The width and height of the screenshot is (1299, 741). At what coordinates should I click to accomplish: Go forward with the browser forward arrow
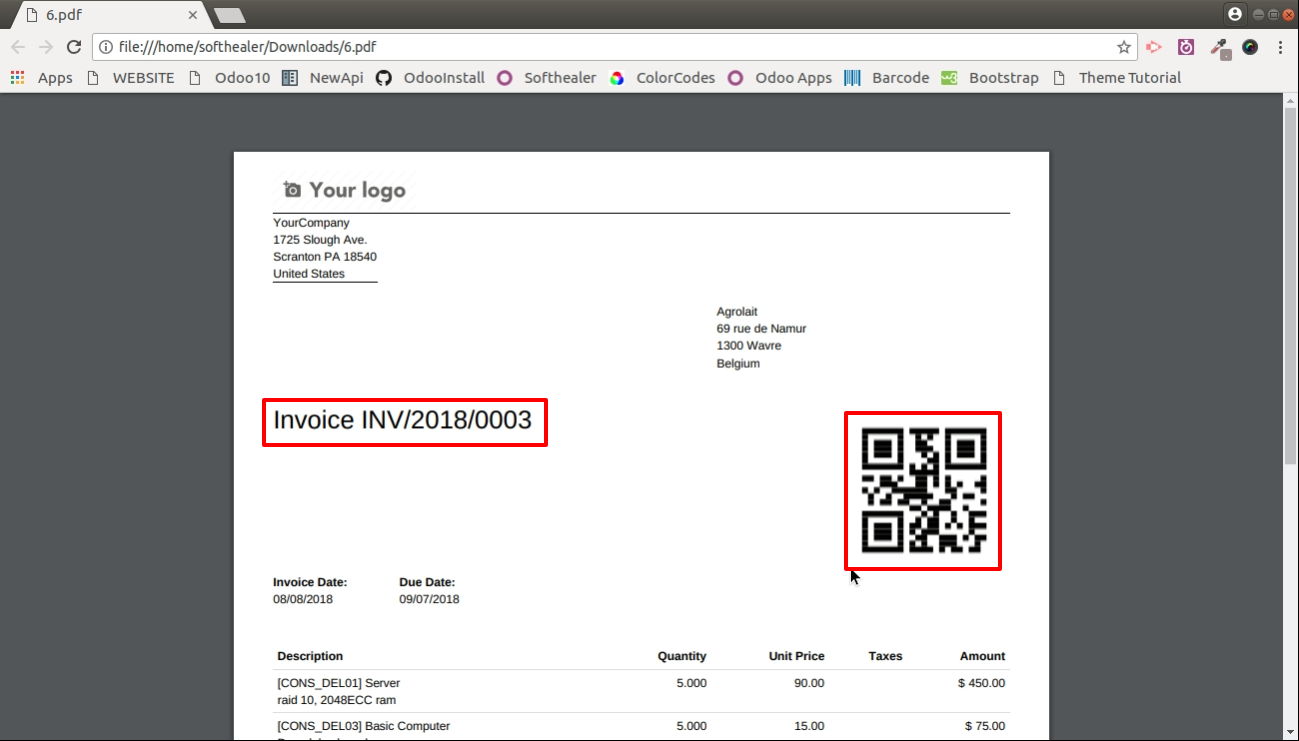45,47
